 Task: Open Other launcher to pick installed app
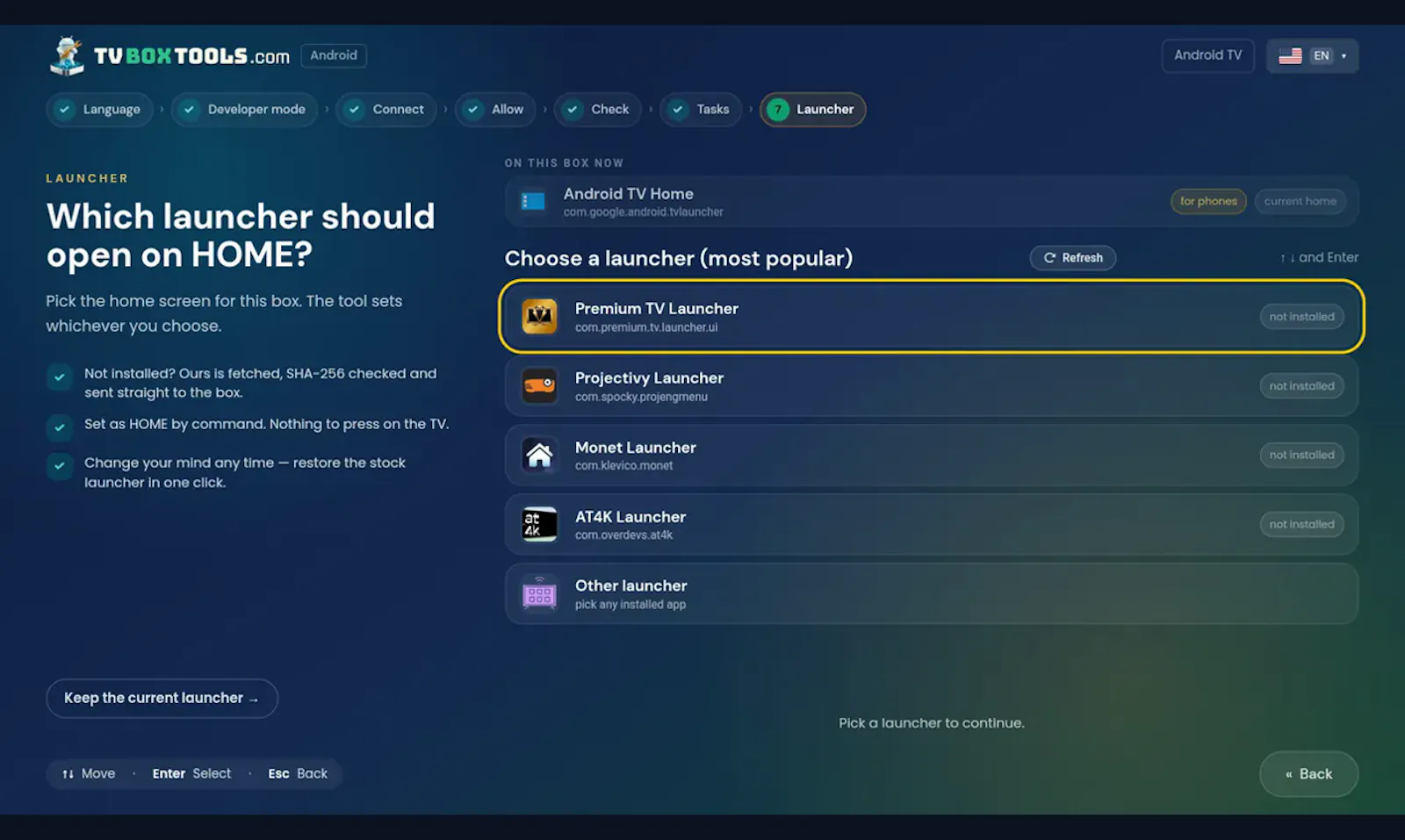(932, 593)
